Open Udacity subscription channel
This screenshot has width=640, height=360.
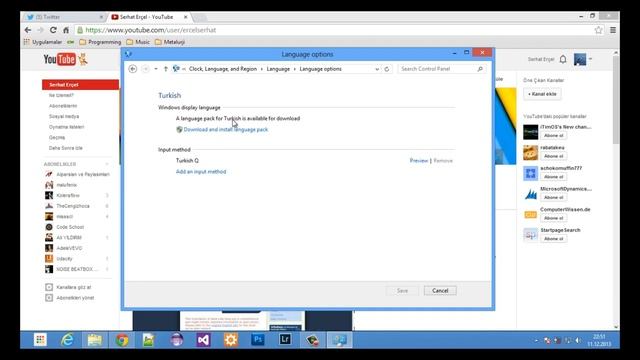coord(64,259)
